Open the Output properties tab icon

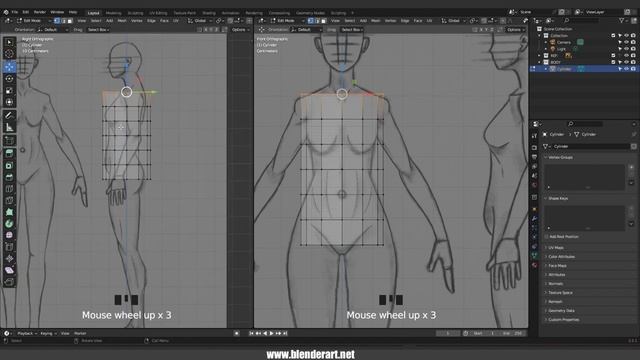click(534, 157)
